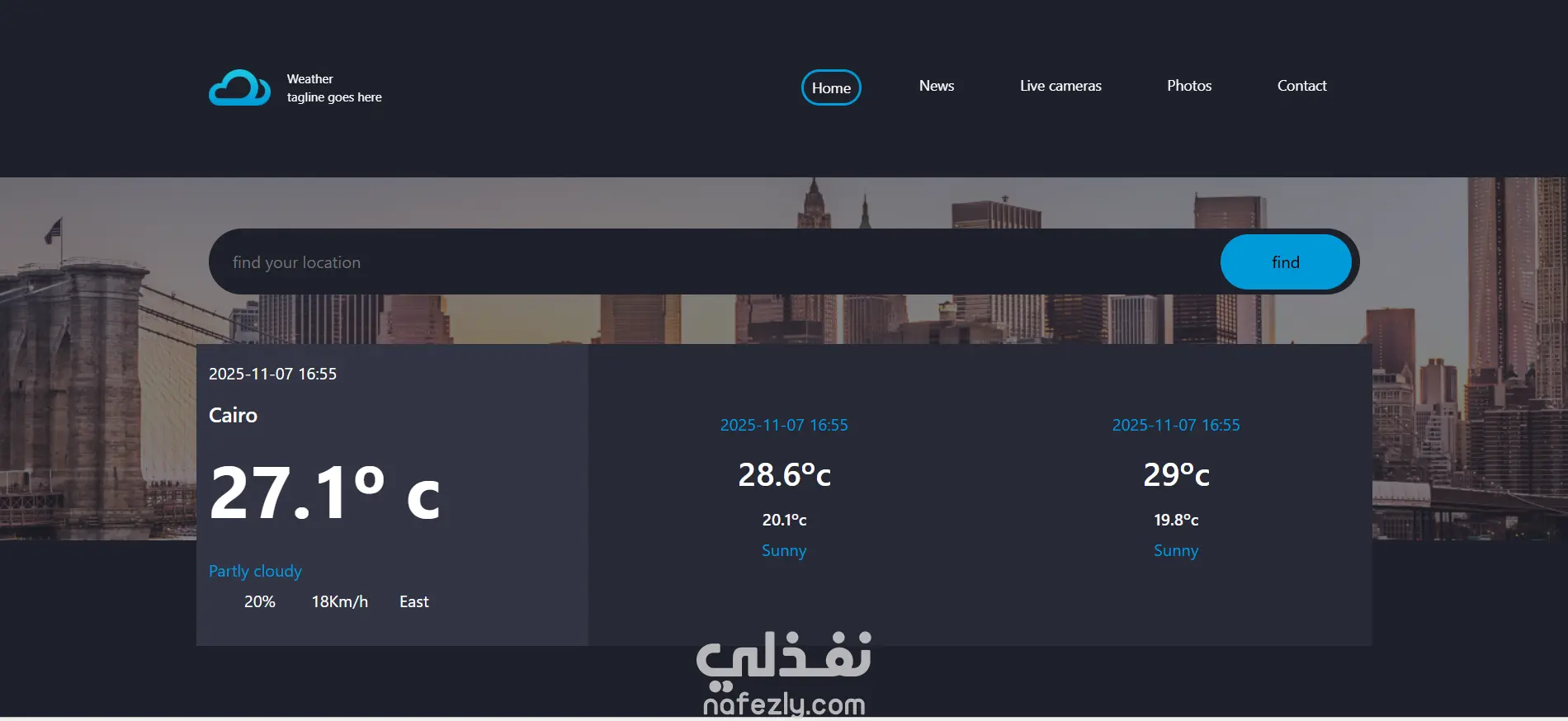This screenshot has width=1568, height=721.
Task: Click the date above 28.6°c
Action: 784,425
